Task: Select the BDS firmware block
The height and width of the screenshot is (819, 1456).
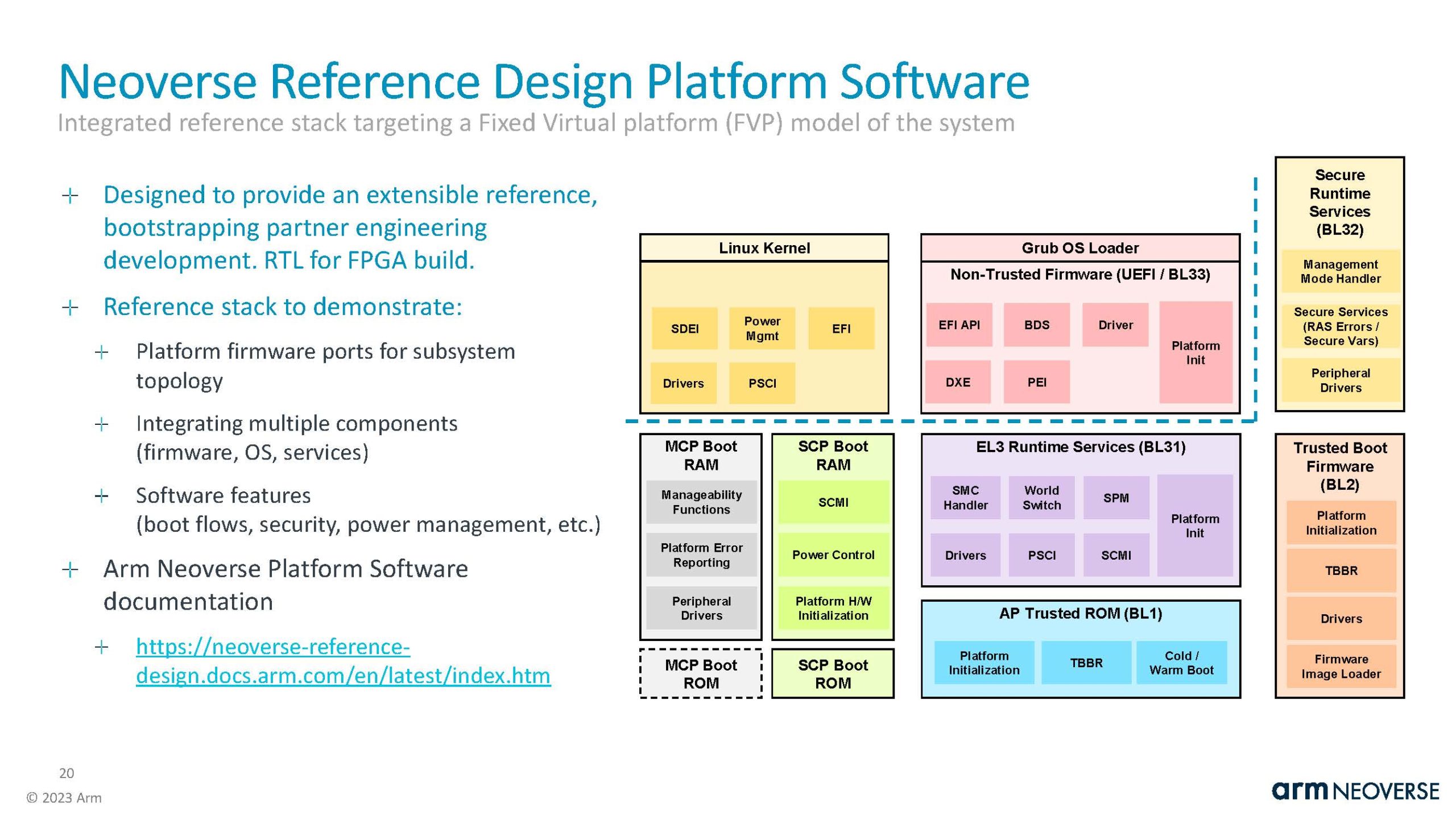Action: click(1036, 325)
